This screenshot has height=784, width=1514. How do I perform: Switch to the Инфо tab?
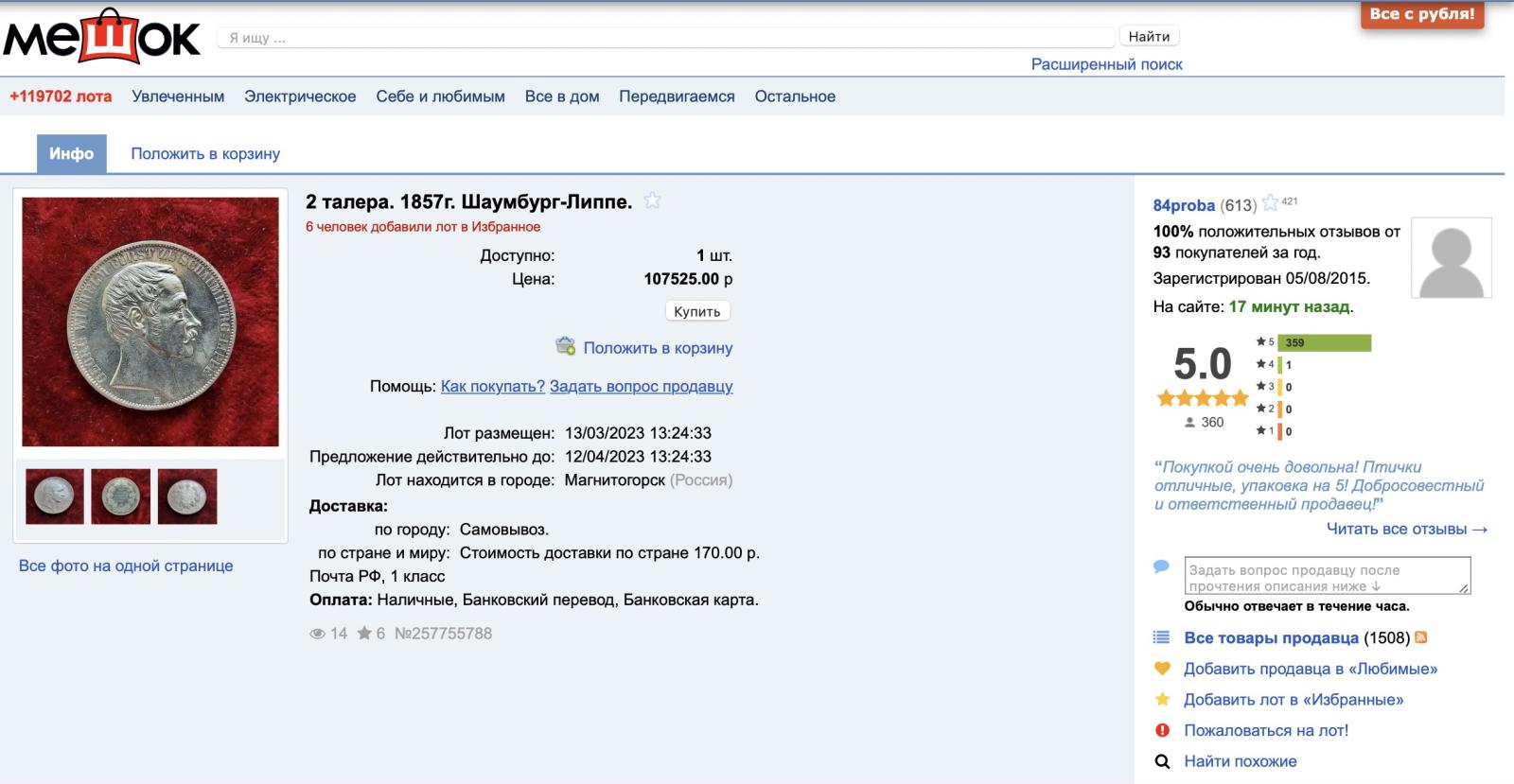pyautogui.click(x=72, y=153)
